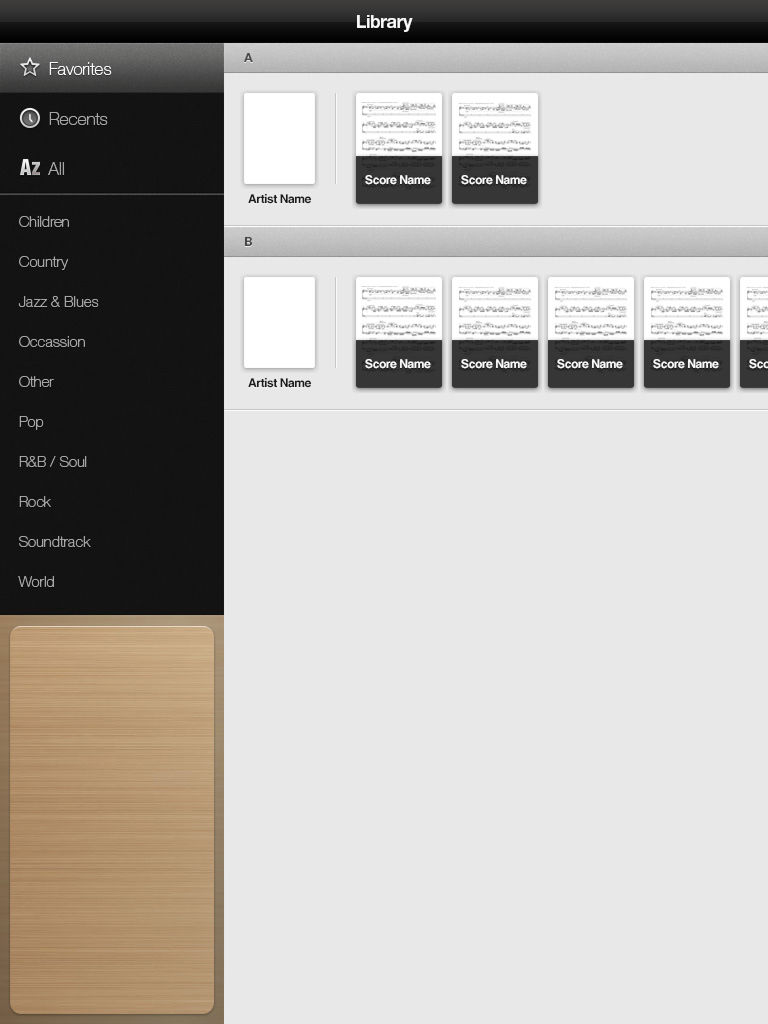Open the Artist Name thumbnail in section B
This screenshot has width=768, height=1024.
(279, 323)
